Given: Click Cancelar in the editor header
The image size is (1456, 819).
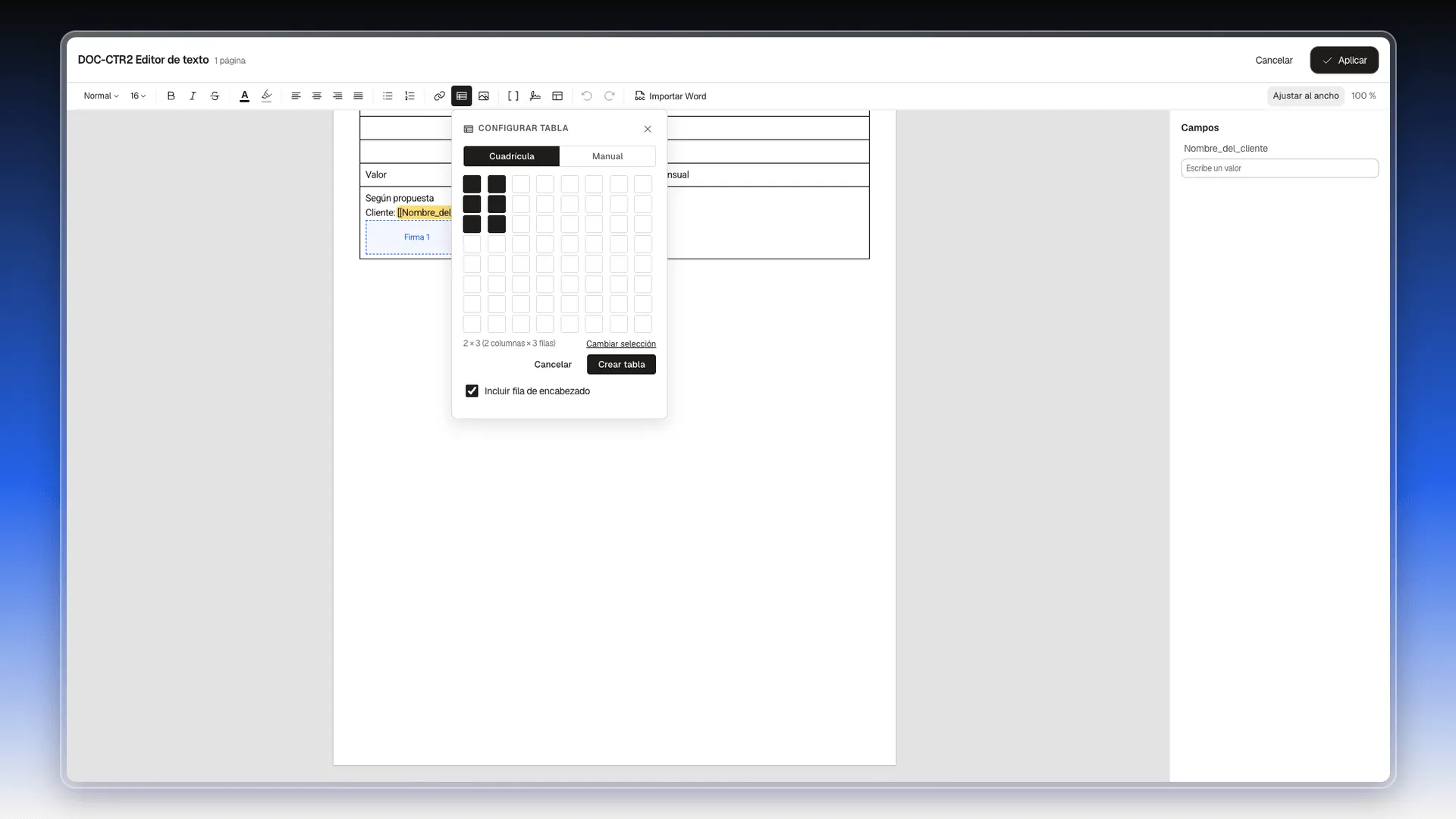Looking at the screenshot, I should coord(1274,61).
